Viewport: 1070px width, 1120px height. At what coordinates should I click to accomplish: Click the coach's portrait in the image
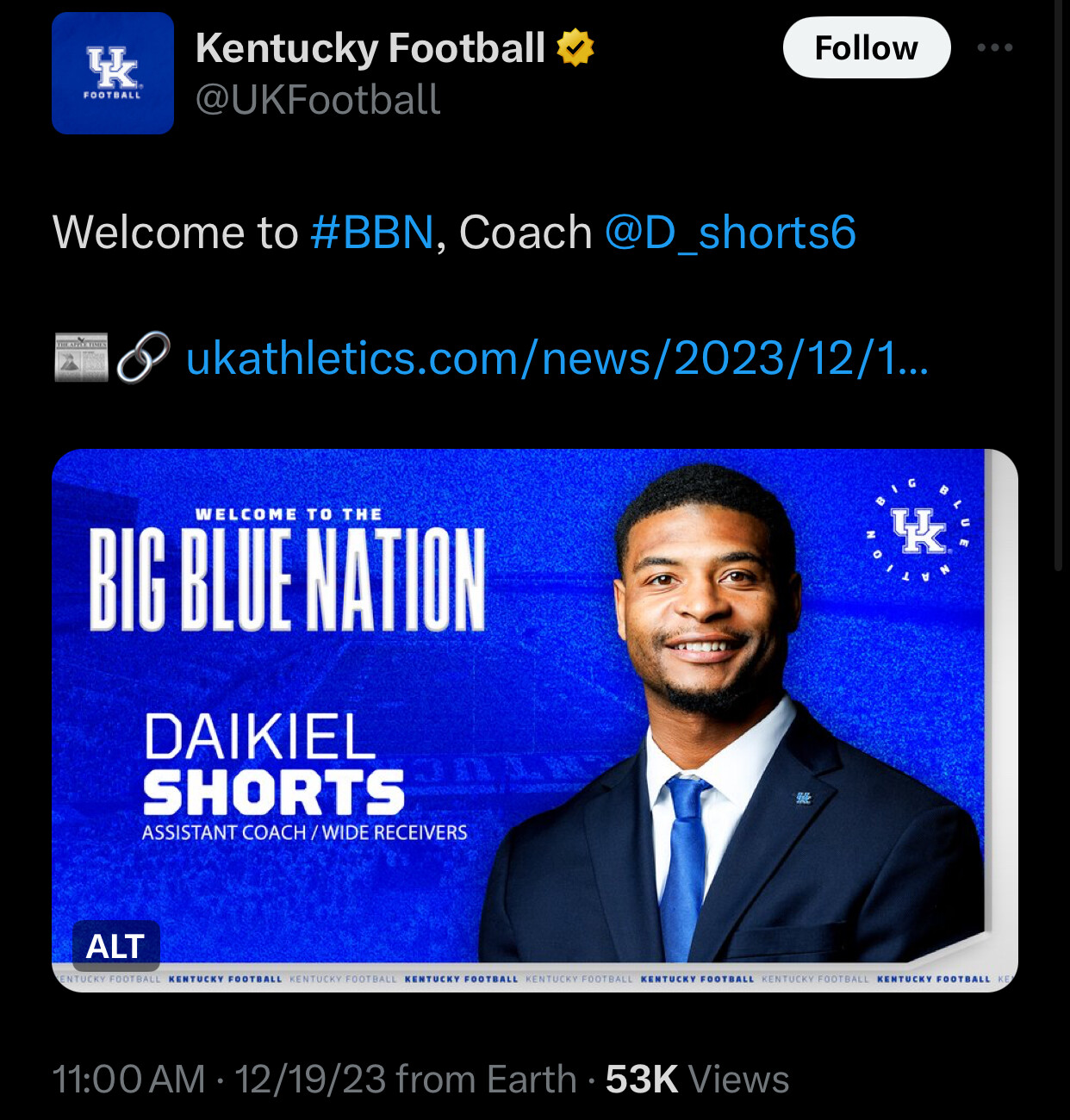point(732,713)
